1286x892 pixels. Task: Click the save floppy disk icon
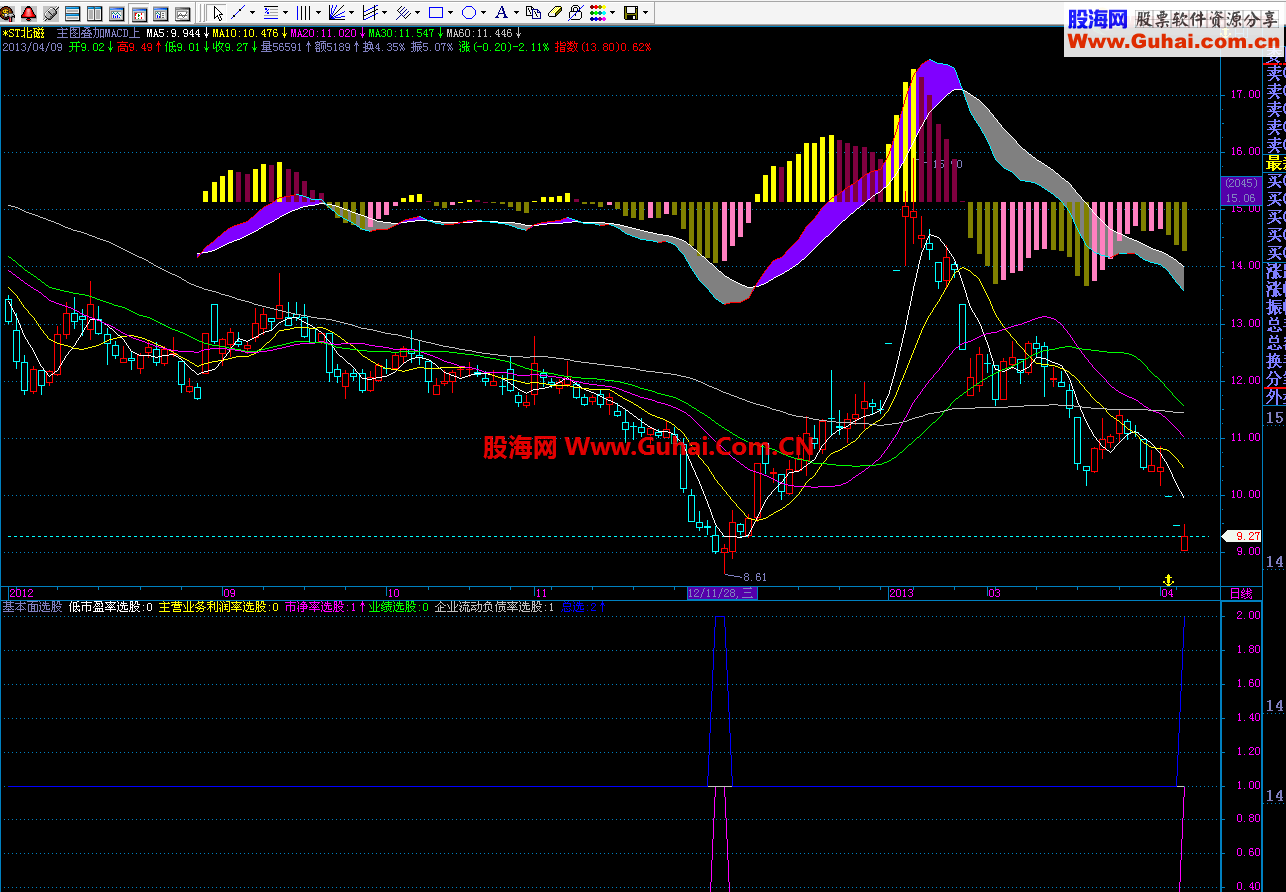coord(630,13)
